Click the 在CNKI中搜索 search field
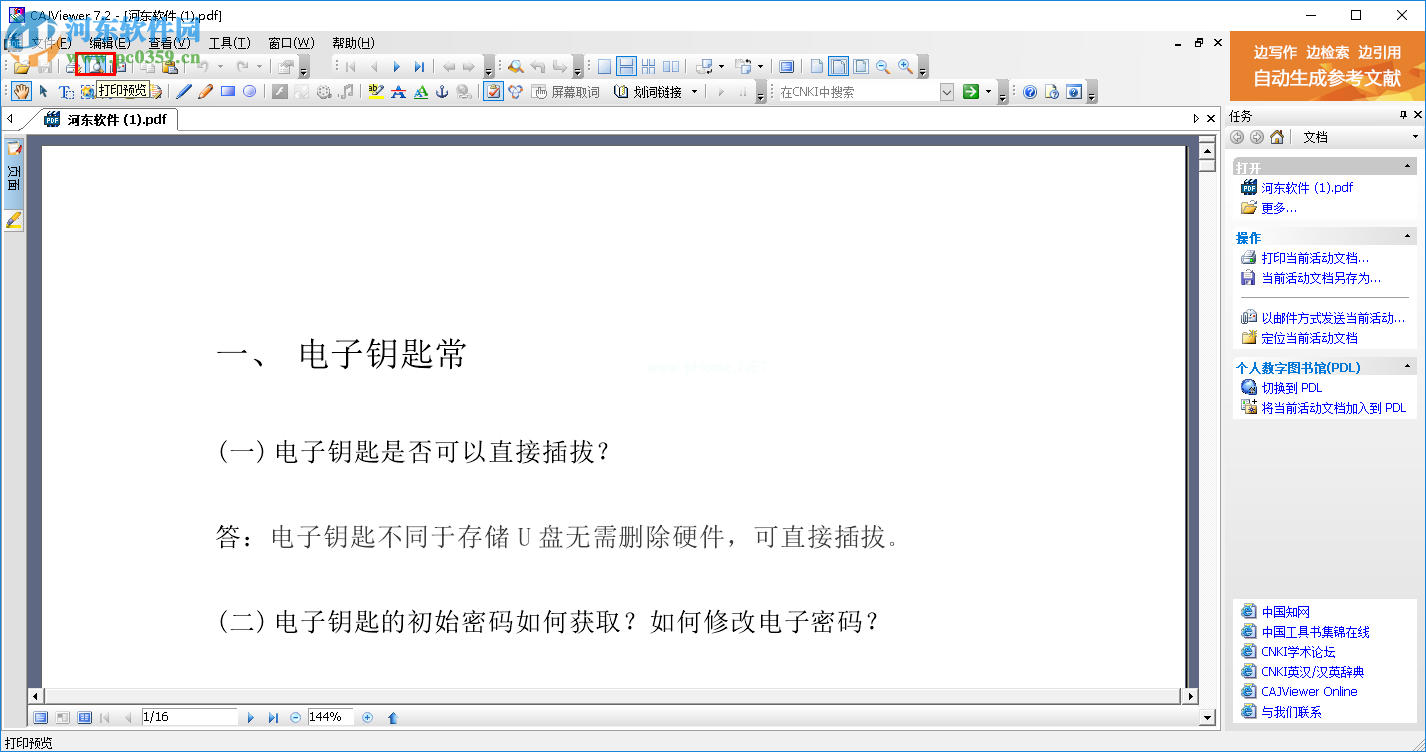The height and width of the screenshot is (752, 1426). (859, 92)
